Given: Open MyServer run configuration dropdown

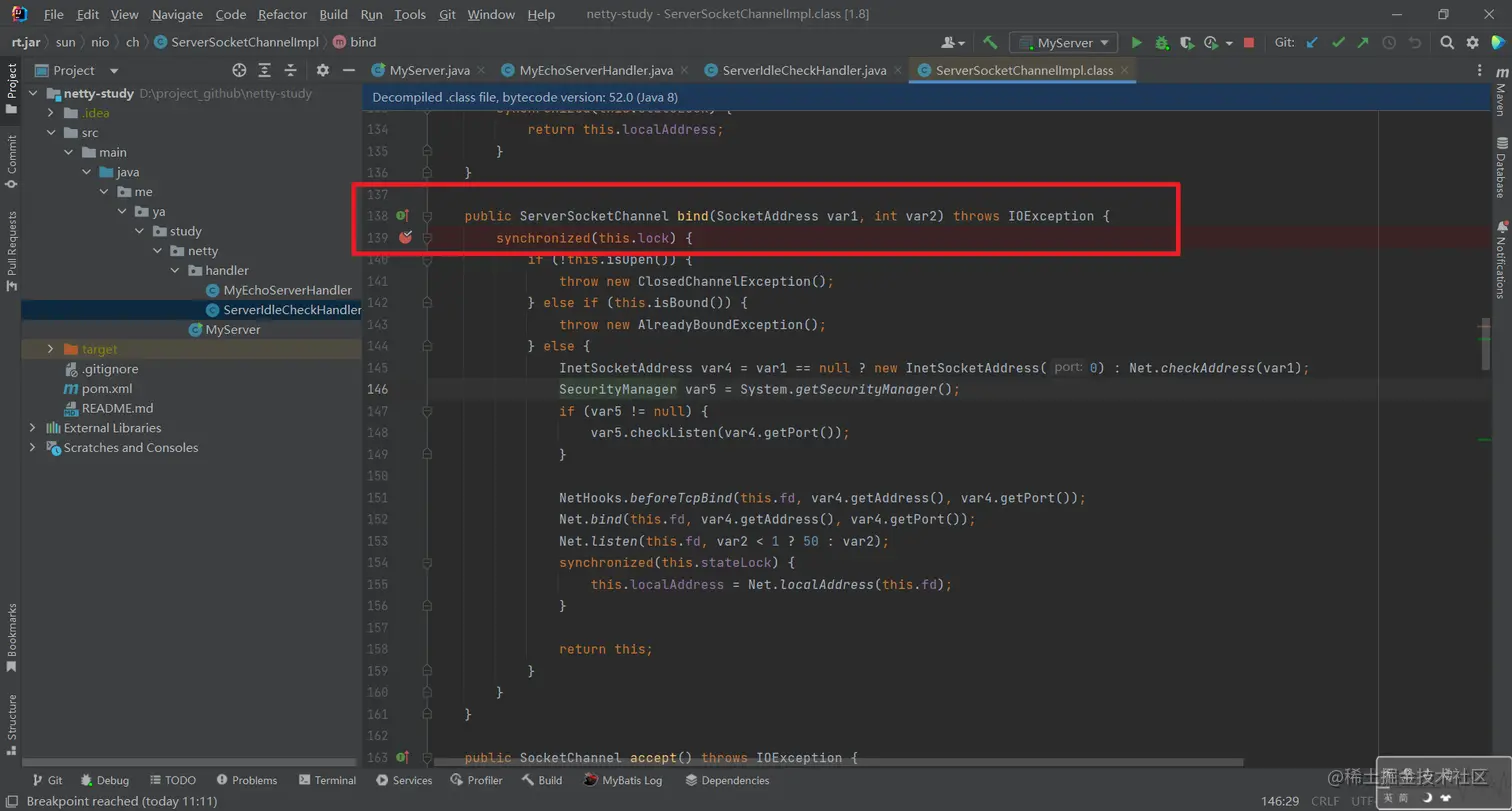Looking at the screenshot, I should [x=1064, y=43].
